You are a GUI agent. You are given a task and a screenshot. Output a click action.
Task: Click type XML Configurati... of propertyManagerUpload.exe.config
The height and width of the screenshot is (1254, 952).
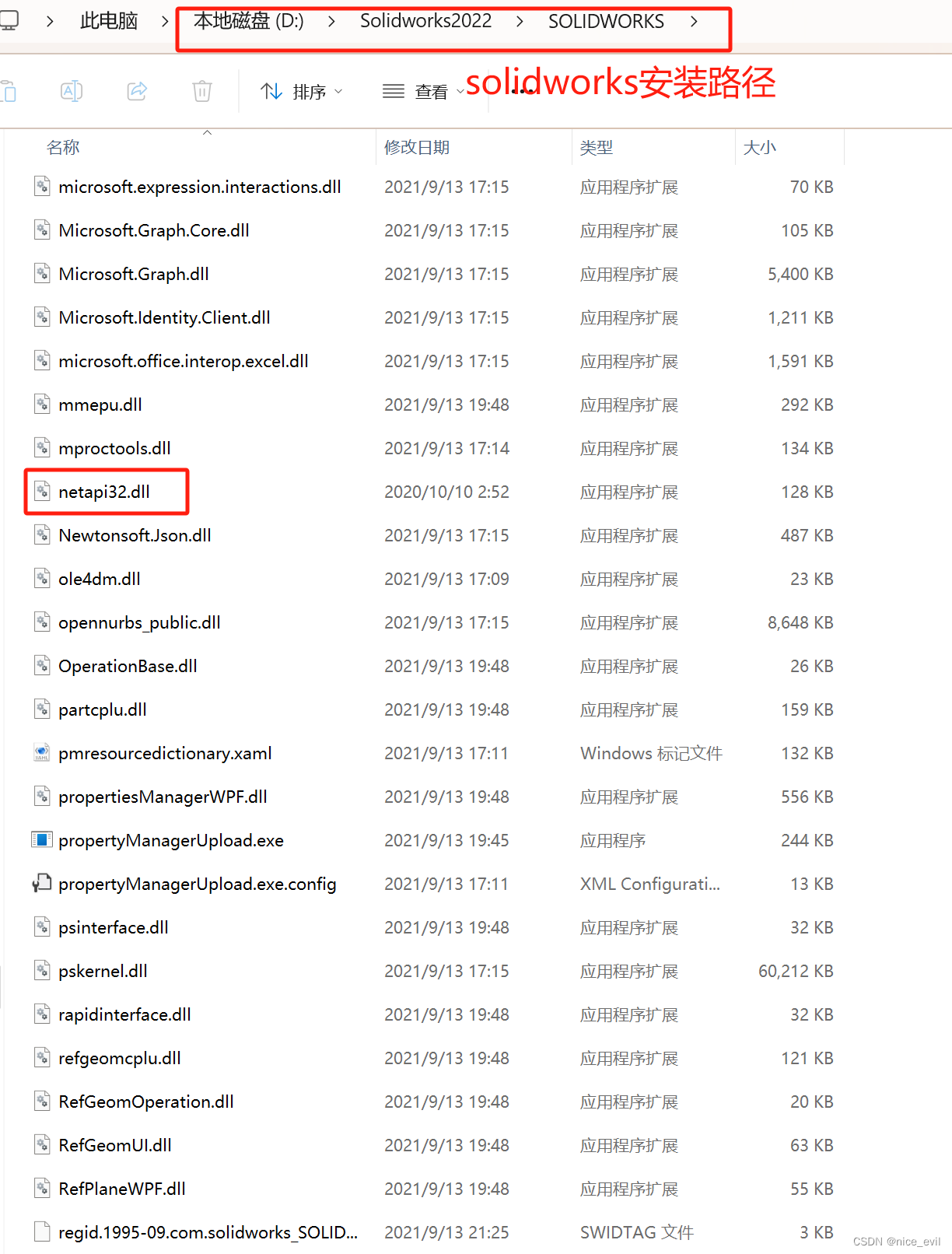[x=650, y=884]
